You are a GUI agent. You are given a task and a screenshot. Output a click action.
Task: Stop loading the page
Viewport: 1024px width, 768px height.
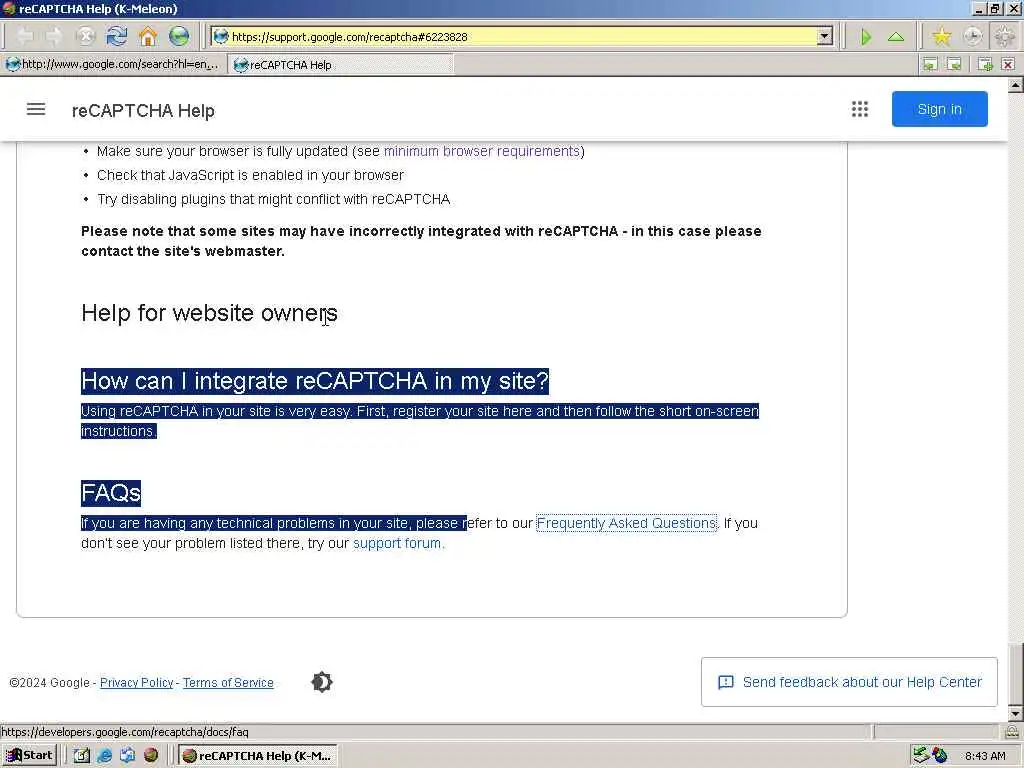point(86,37)
